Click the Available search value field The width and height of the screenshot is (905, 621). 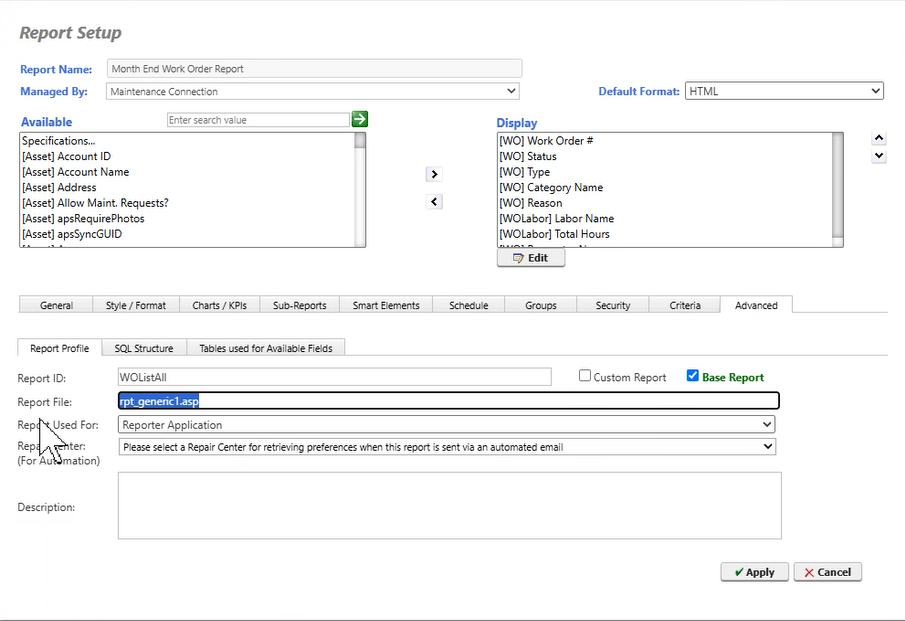(x=258, y=119)
